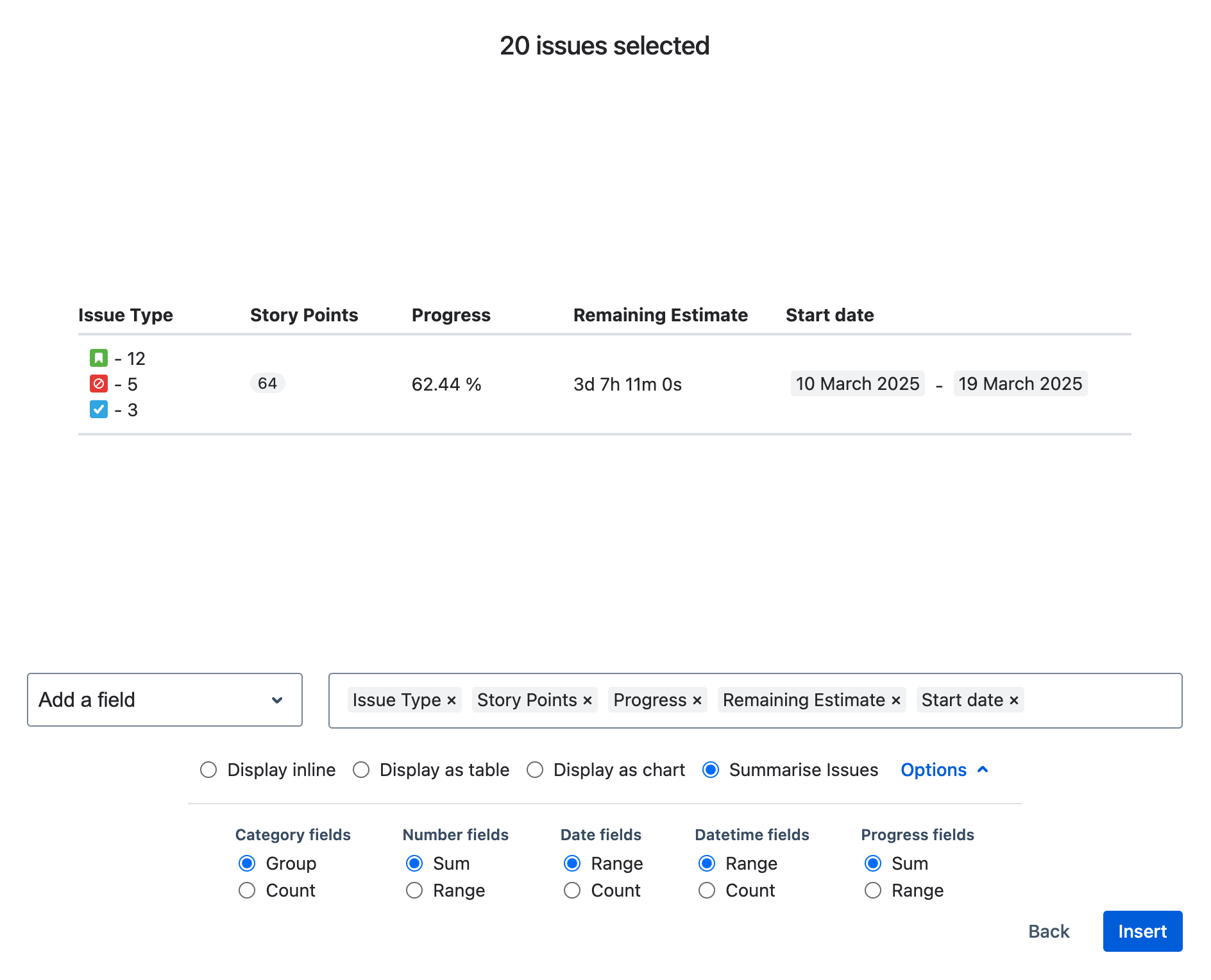1211x980 pixels.
Task: Click the 19 March 2025 date
Action: [1020, 384]
